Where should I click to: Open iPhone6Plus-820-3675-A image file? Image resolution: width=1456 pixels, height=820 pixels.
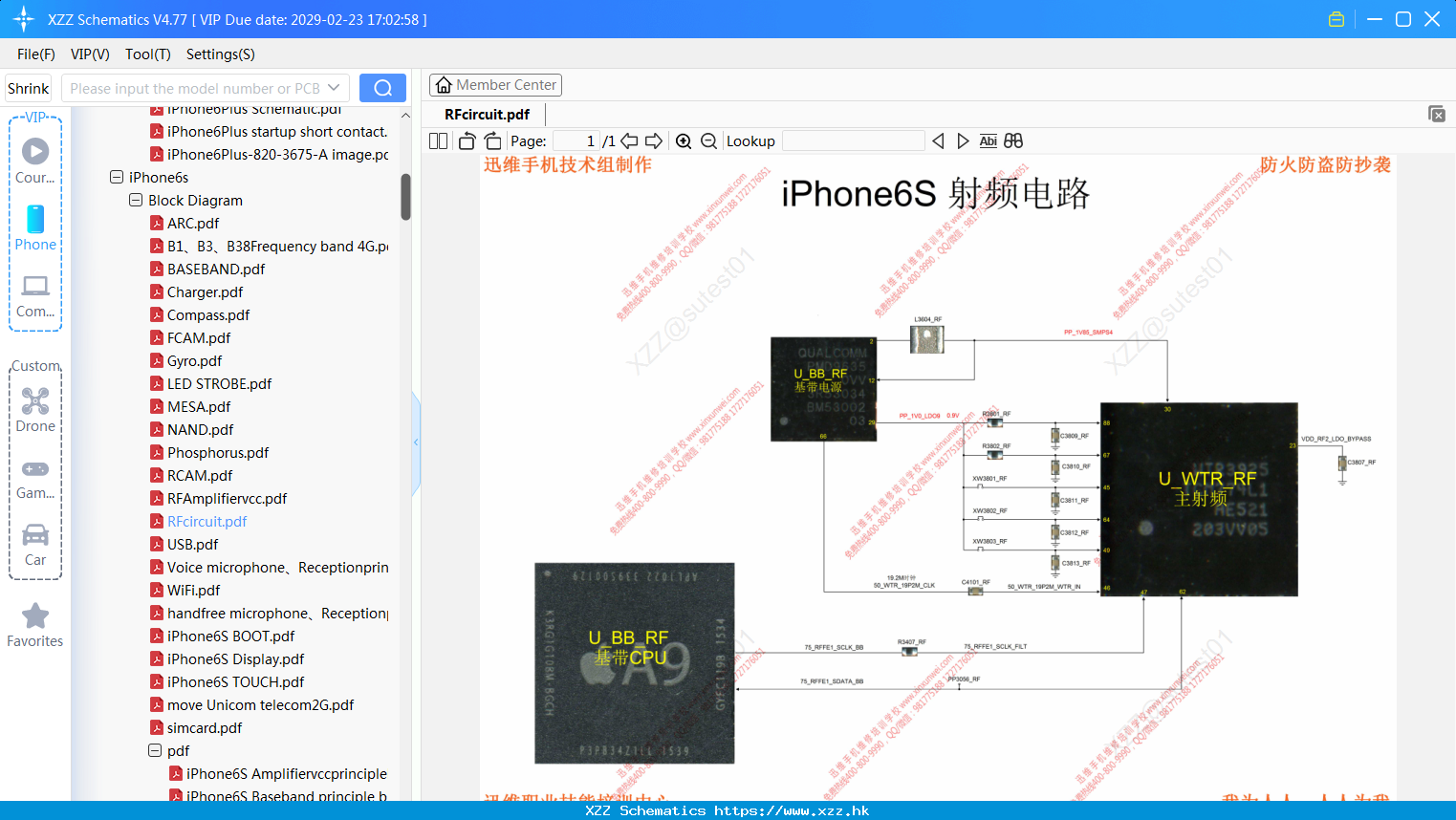[277, 154]
